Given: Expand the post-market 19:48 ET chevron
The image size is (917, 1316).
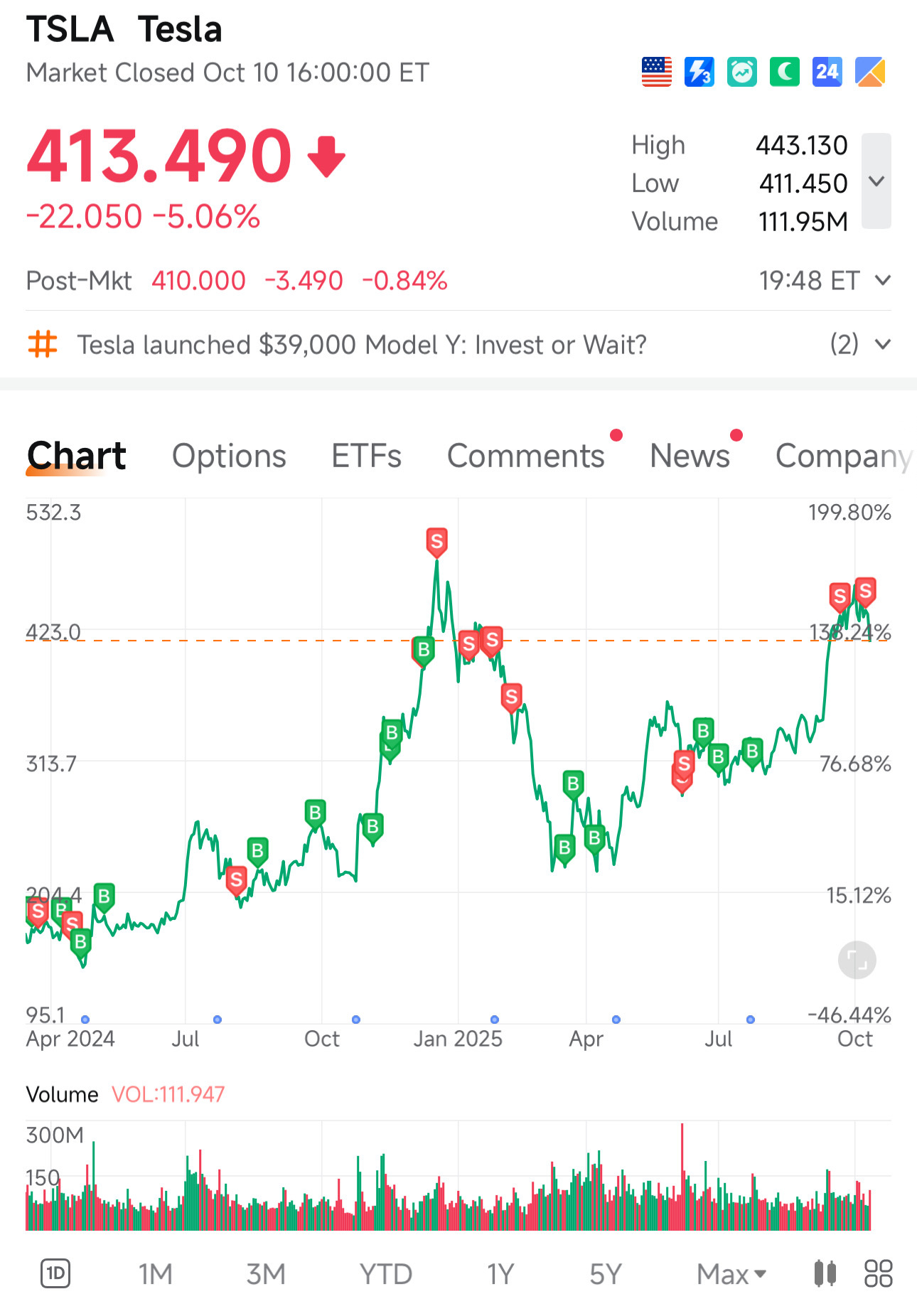Looking at the screenshot, I should (882, 280).
